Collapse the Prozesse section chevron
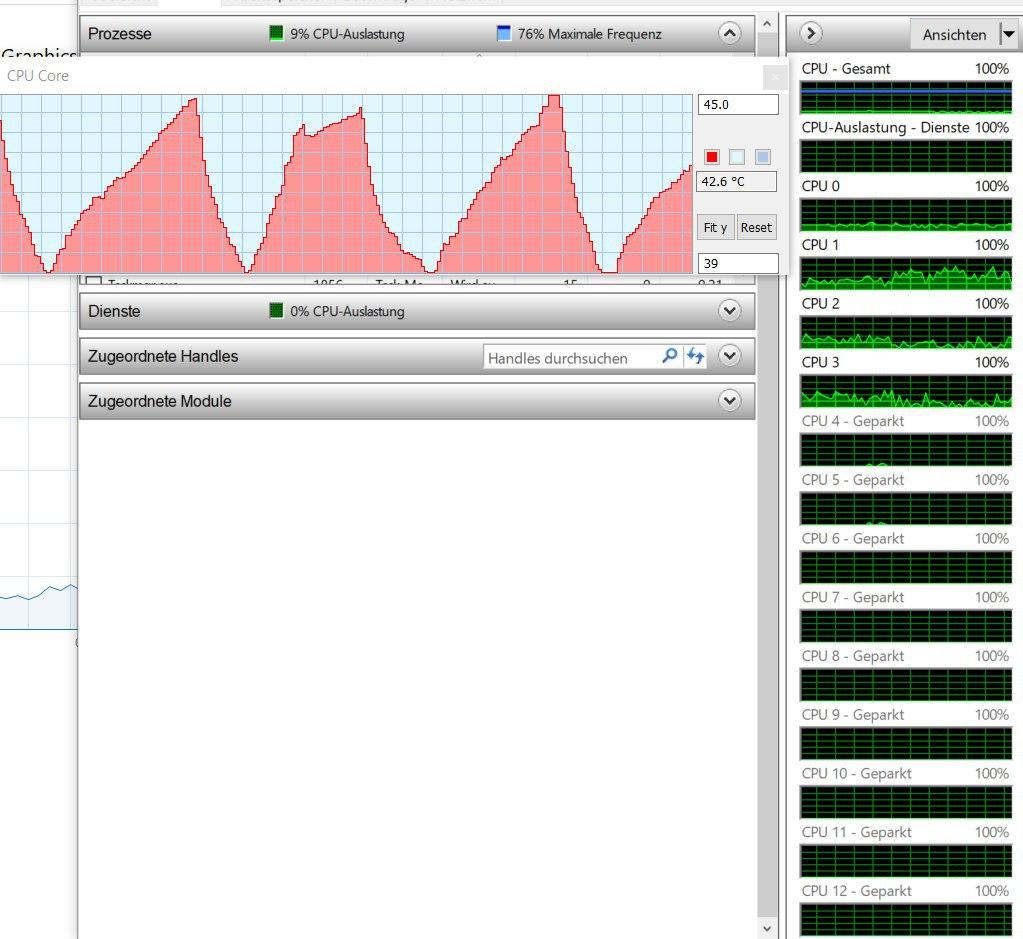1023x939 pixels. pos(729,33)
